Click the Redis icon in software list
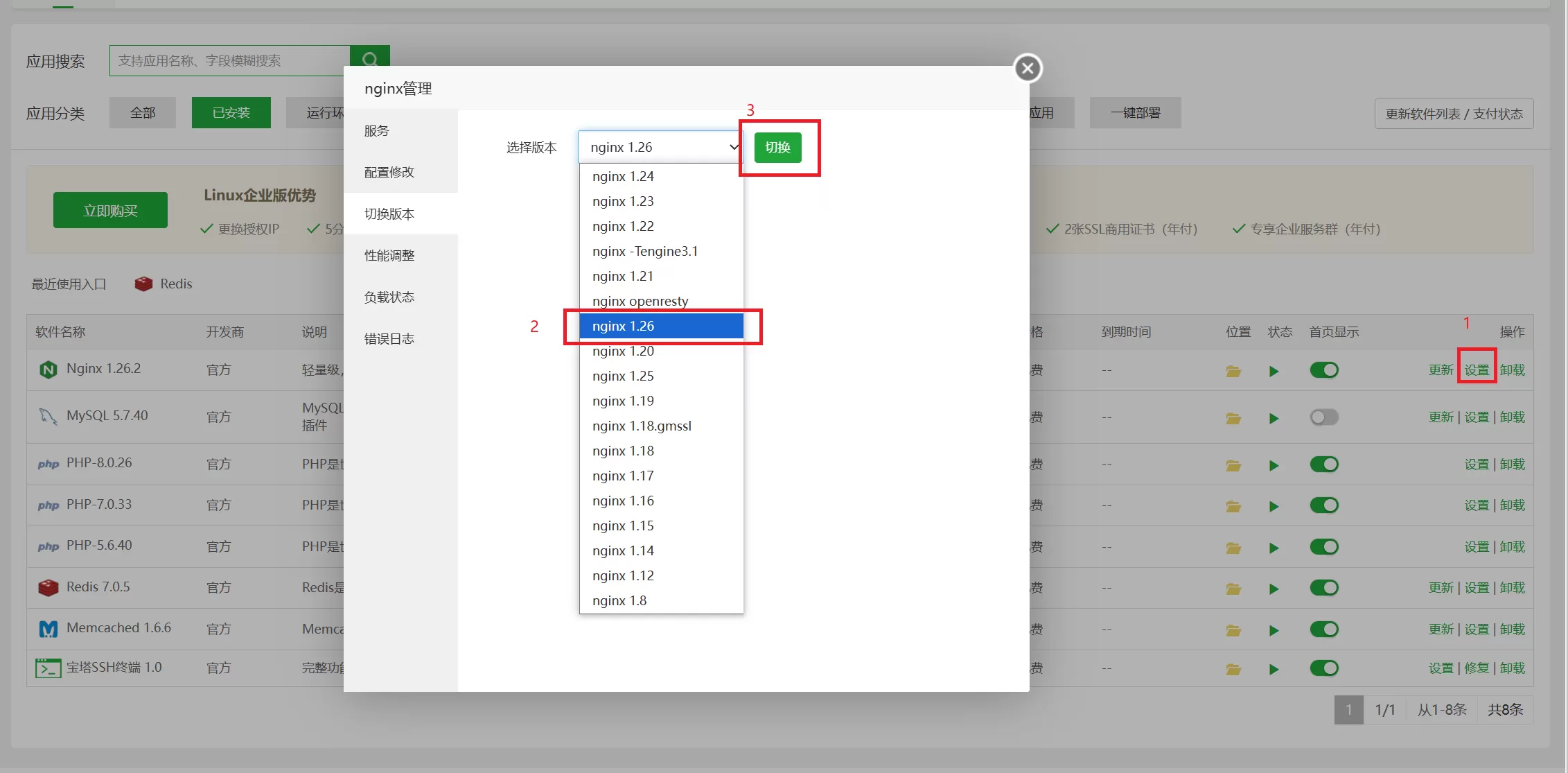Image resolution: width=1568 pixels, height=773 pixels. (x=48, y=587)
